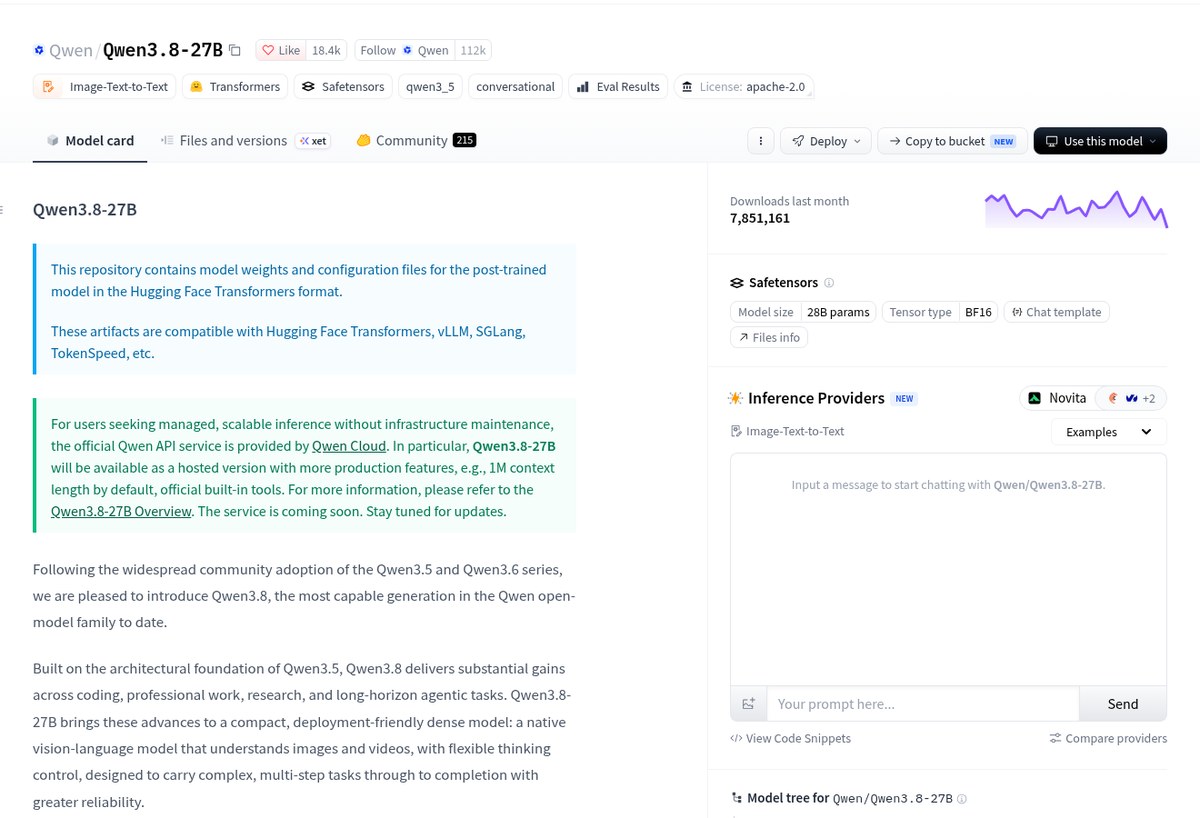Viewport: 1200px width, 818px height.
Task: Click the info icon beside Model tree
Action: (962, 799)
